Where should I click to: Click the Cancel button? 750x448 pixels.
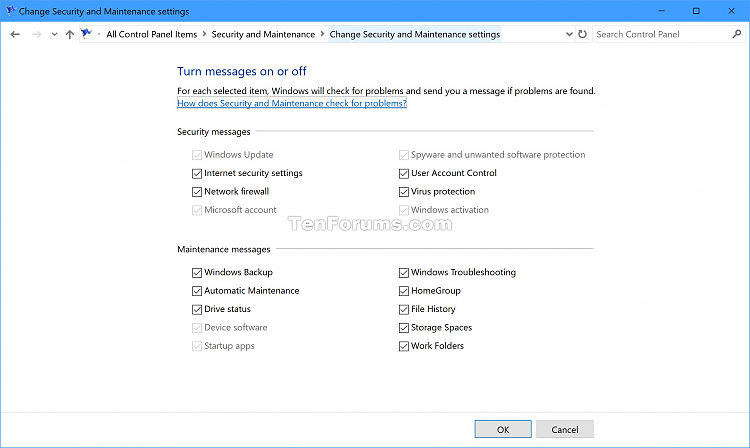565,429
